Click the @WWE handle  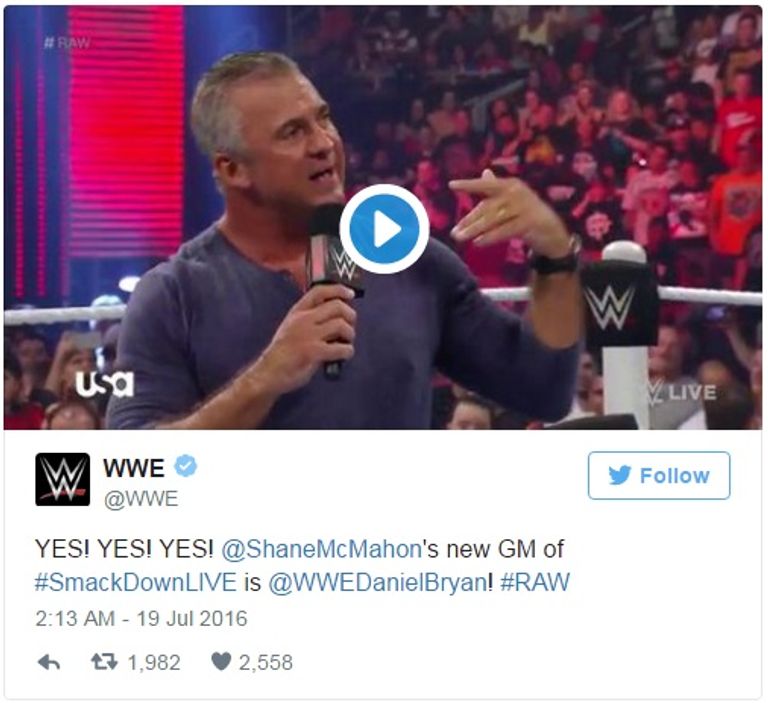coord(141,499)
